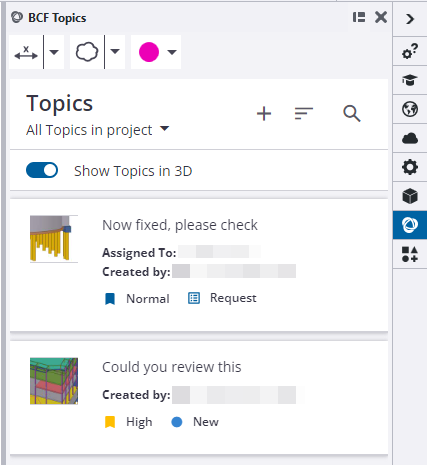Screen dimensions: 427x465
Task: Click the magenta markup color swatch
Action: click(149, 52)
